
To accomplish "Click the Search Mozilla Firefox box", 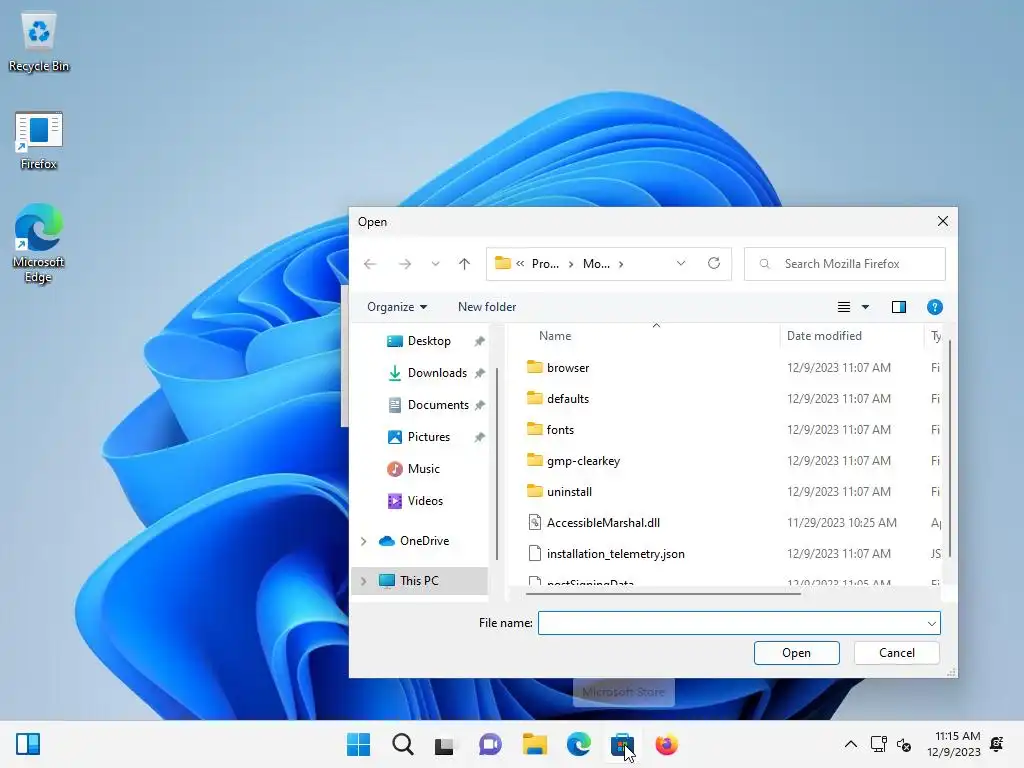I will (844, 264).
